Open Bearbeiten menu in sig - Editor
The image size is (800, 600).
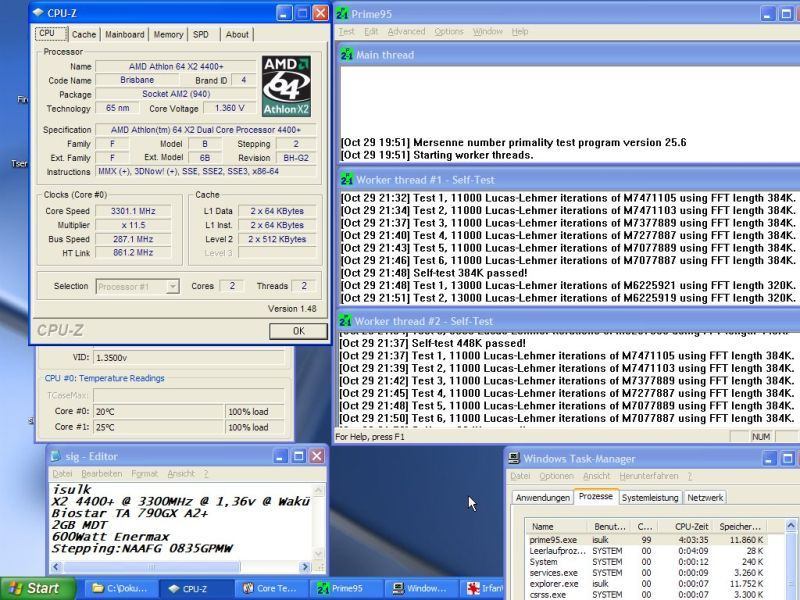[x=102, y=474]
